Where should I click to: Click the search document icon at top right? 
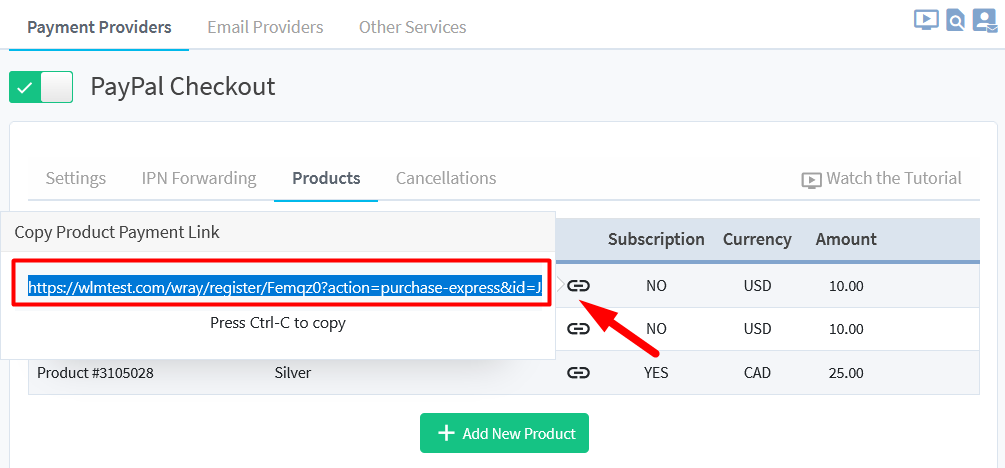coord(956,20)
